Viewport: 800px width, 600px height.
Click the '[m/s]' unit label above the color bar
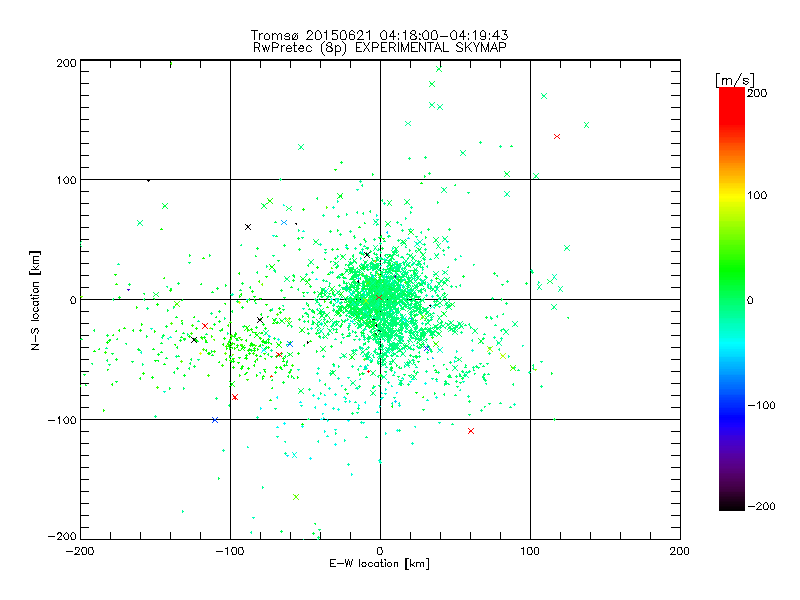[x=735, y=80]
